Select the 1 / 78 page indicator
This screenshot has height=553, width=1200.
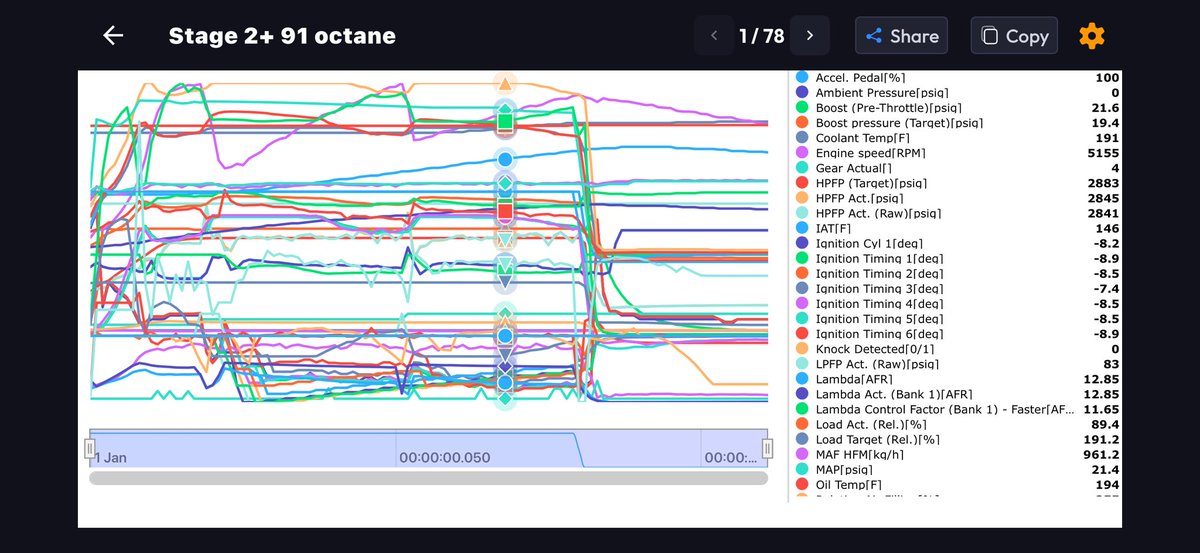(761, 36)
